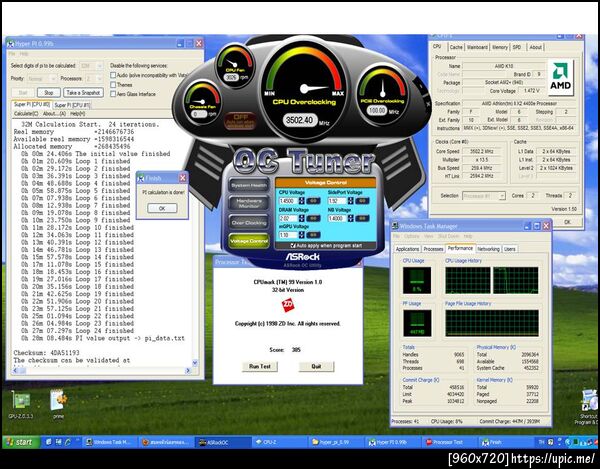The width and height of the screenshot is (600, 469).
Task: Open the Cache tab in CPU-Z
Action: [456, 47]
